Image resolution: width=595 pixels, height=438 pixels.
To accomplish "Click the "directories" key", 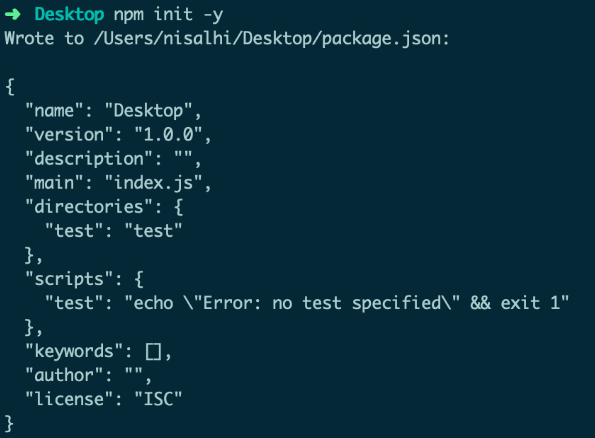I will 88,207.
